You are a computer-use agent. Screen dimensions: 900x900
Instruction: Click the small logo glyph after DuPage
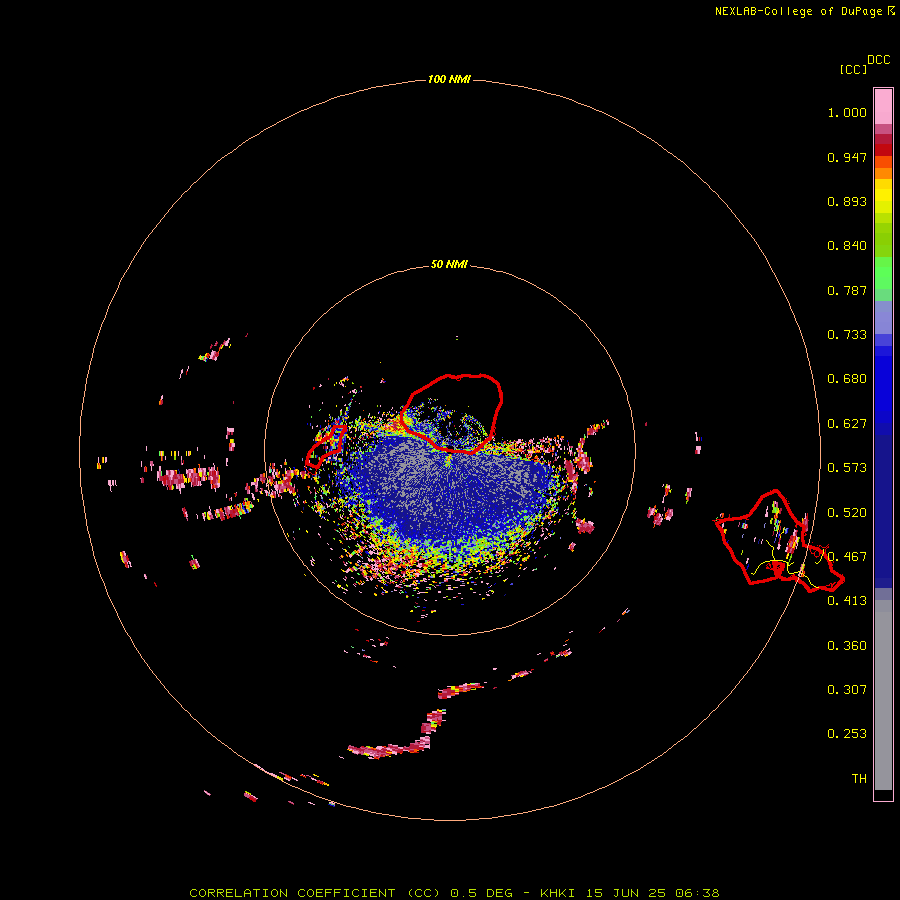coord(891,11)
